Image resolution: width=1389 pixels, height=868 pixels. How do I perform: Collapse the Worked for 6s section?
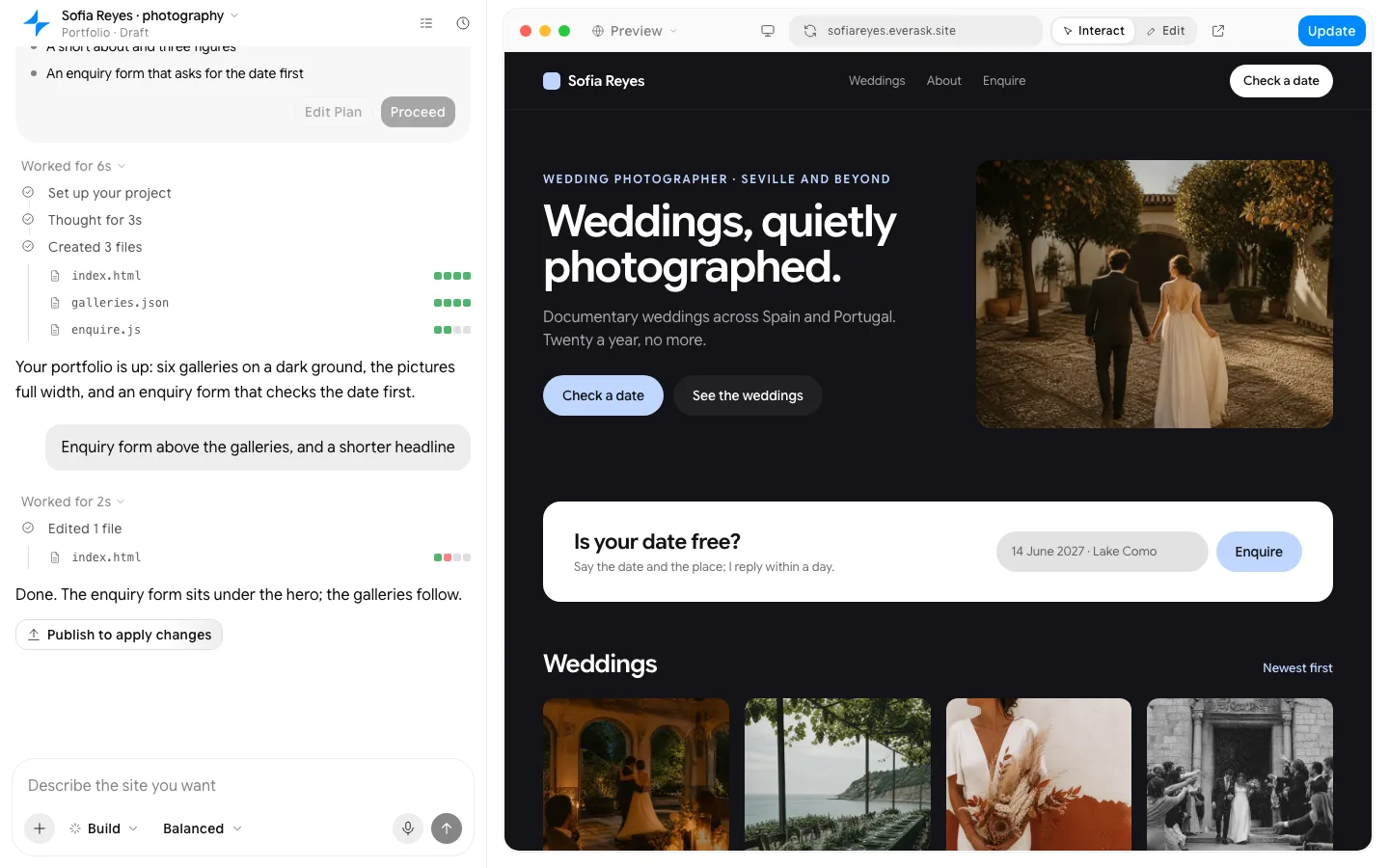coord(73,166)
